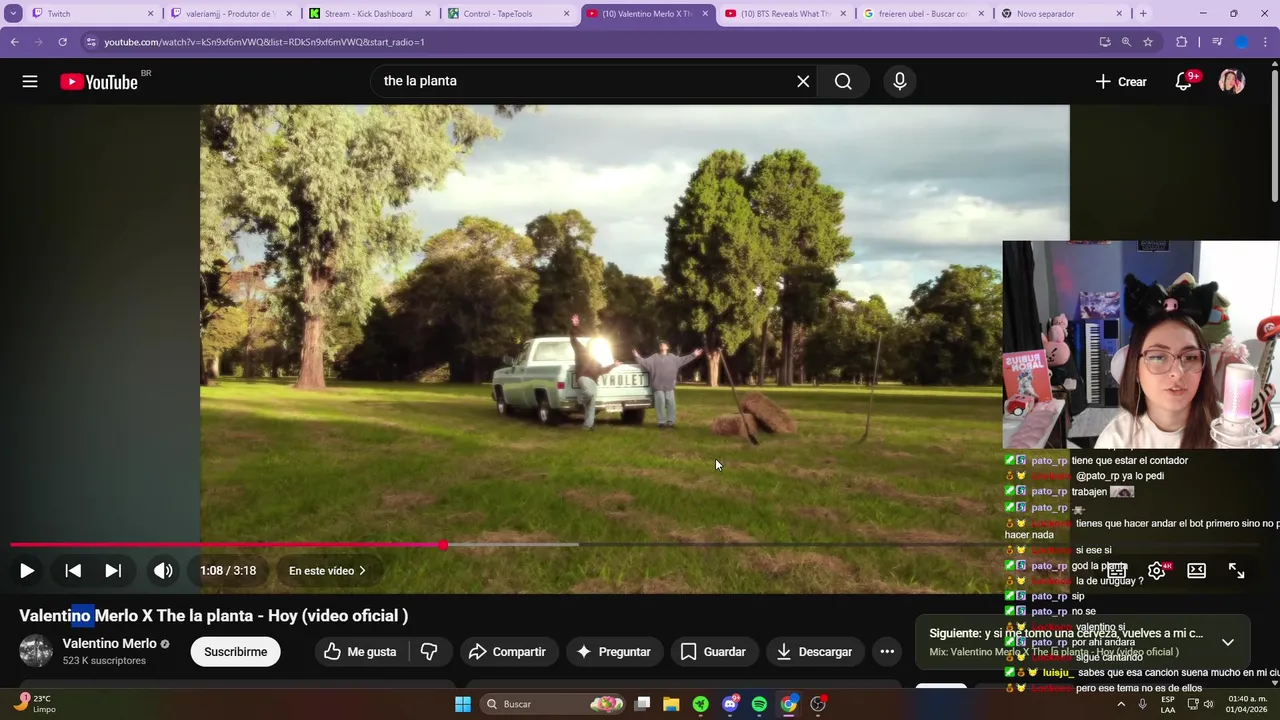Viewport: 1280px width, 720px height.
Task: Open the browser profile avatar
Action: click(1241, 42)
